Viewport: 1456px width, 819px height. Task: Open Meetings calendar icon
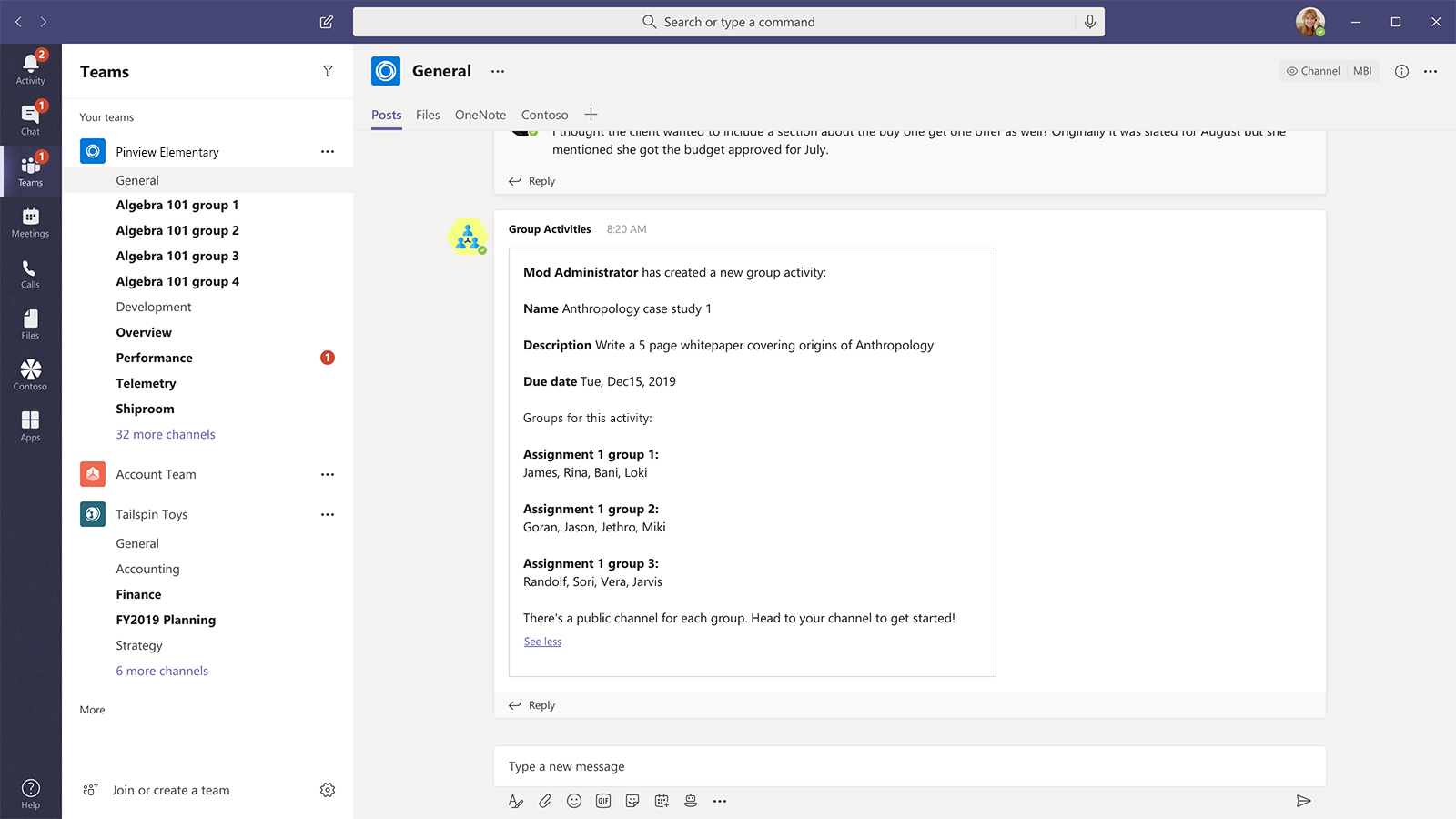click(x=30, y=222)
